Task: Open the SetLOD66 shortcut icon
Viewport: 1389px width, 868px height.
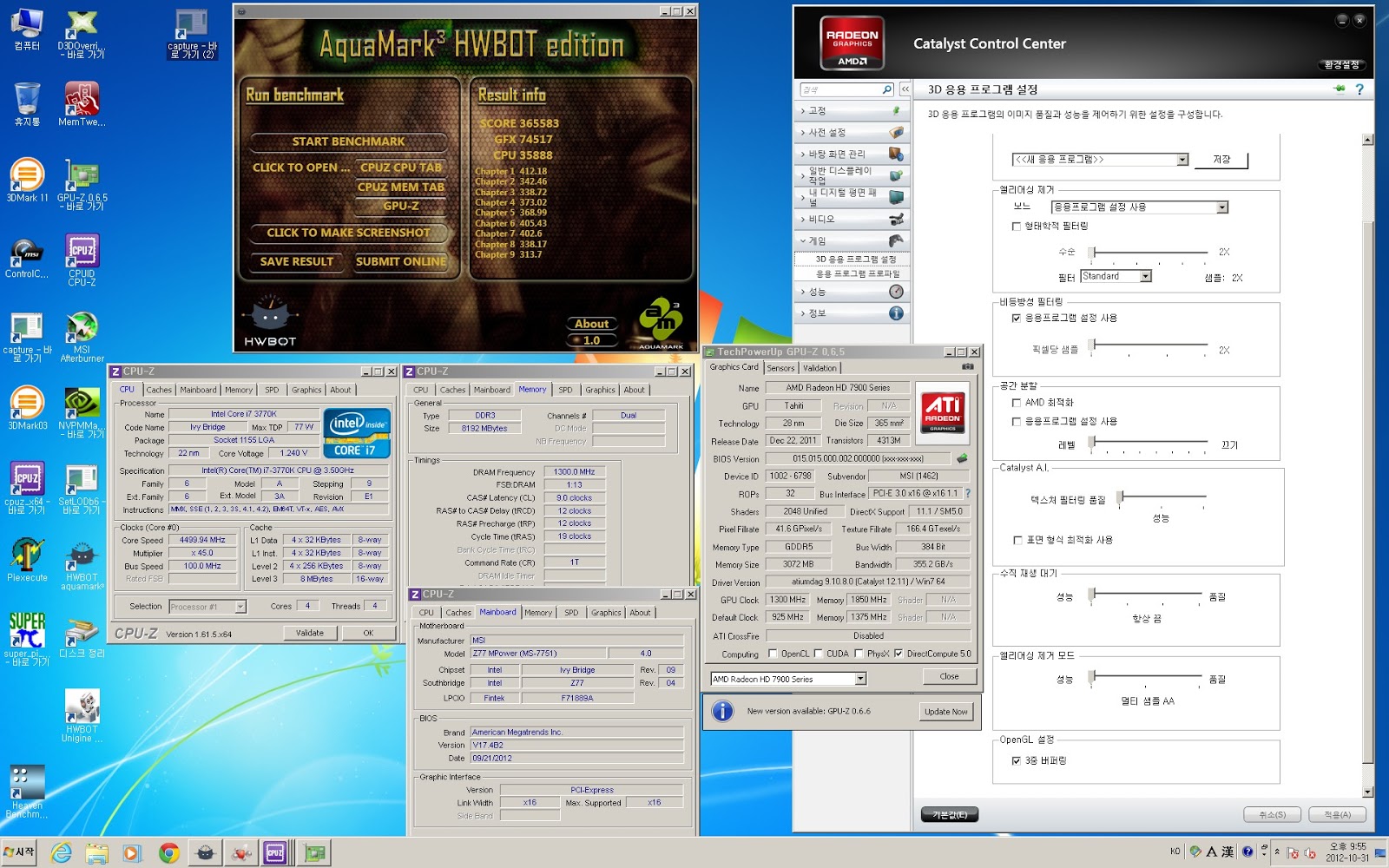Action: [82, 488]
